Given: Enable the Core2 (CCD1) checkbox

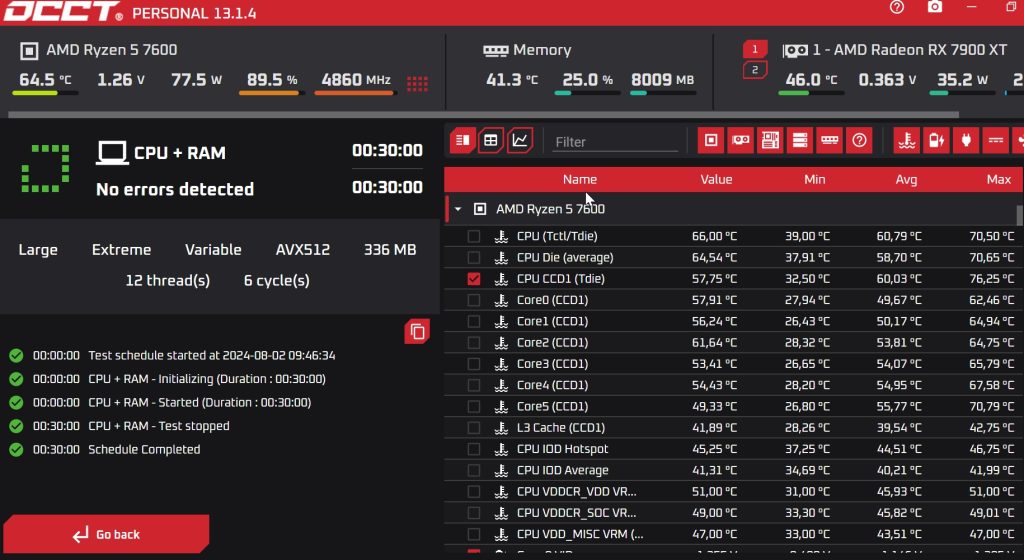Looking at the screenshot, I should tap(473, 343).
